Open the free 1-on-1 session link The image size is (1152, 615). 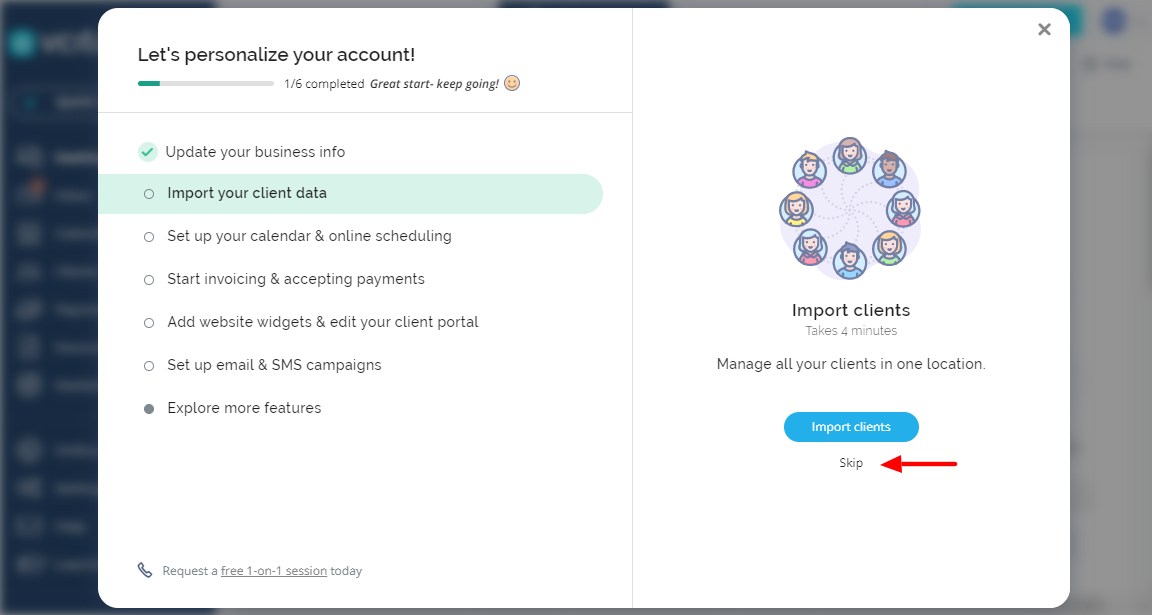[274, 571]
